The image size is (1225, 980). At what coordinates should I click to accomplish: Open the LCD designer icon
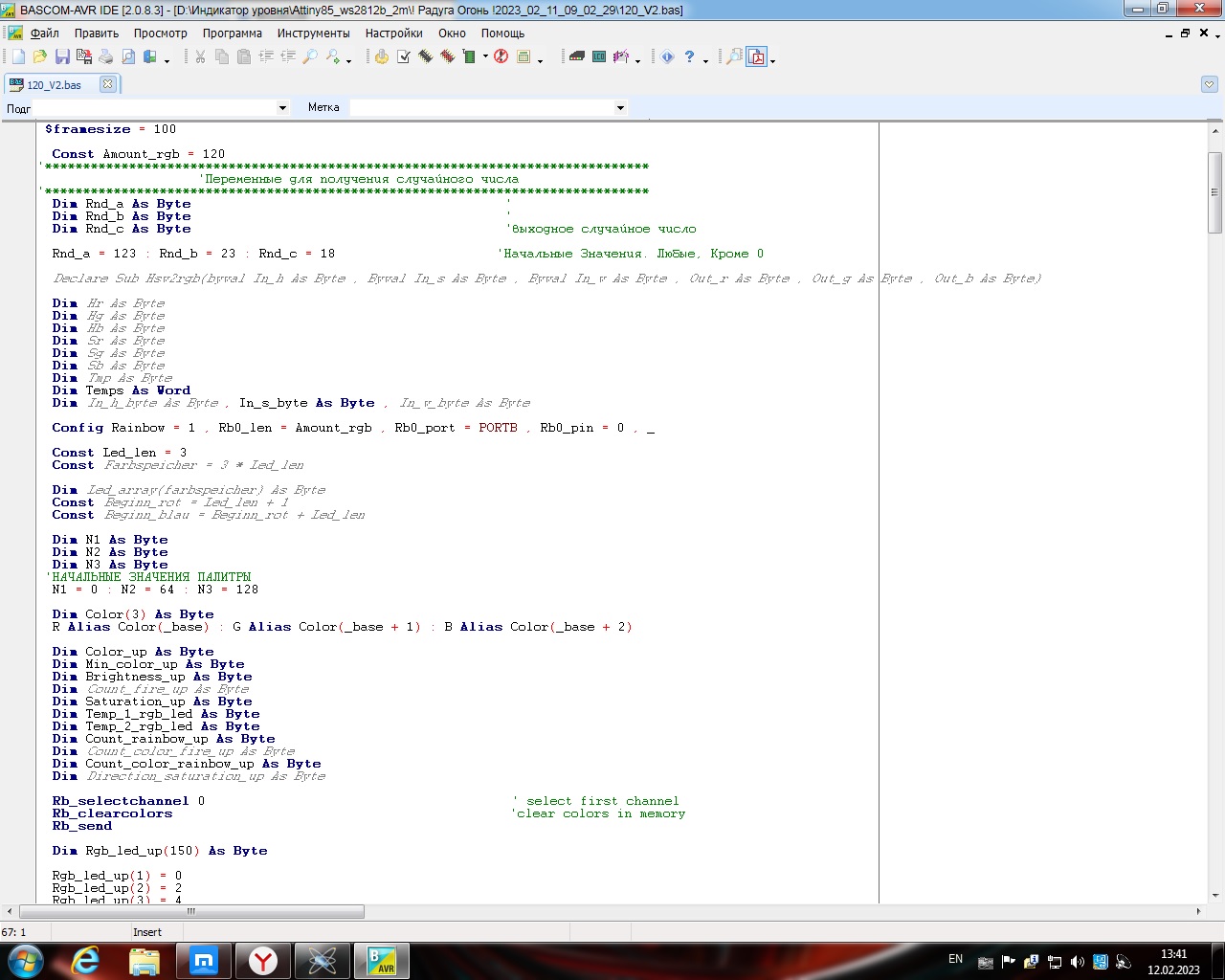tap(599, 57)
